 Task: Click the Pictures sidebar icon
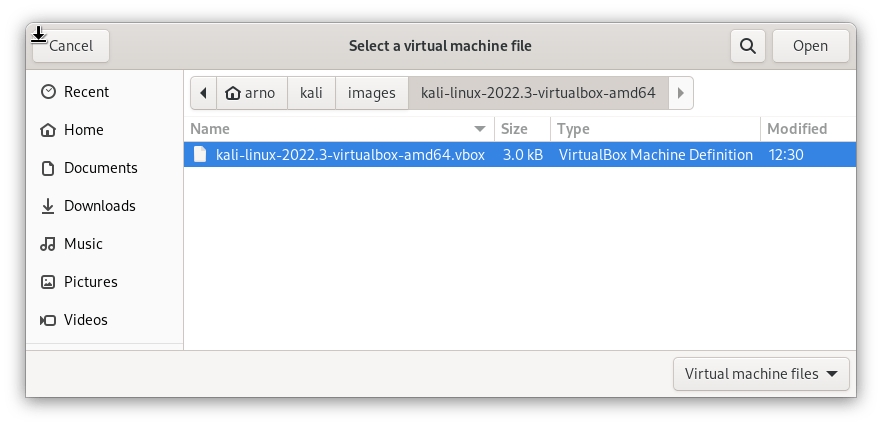coord(48,282)
